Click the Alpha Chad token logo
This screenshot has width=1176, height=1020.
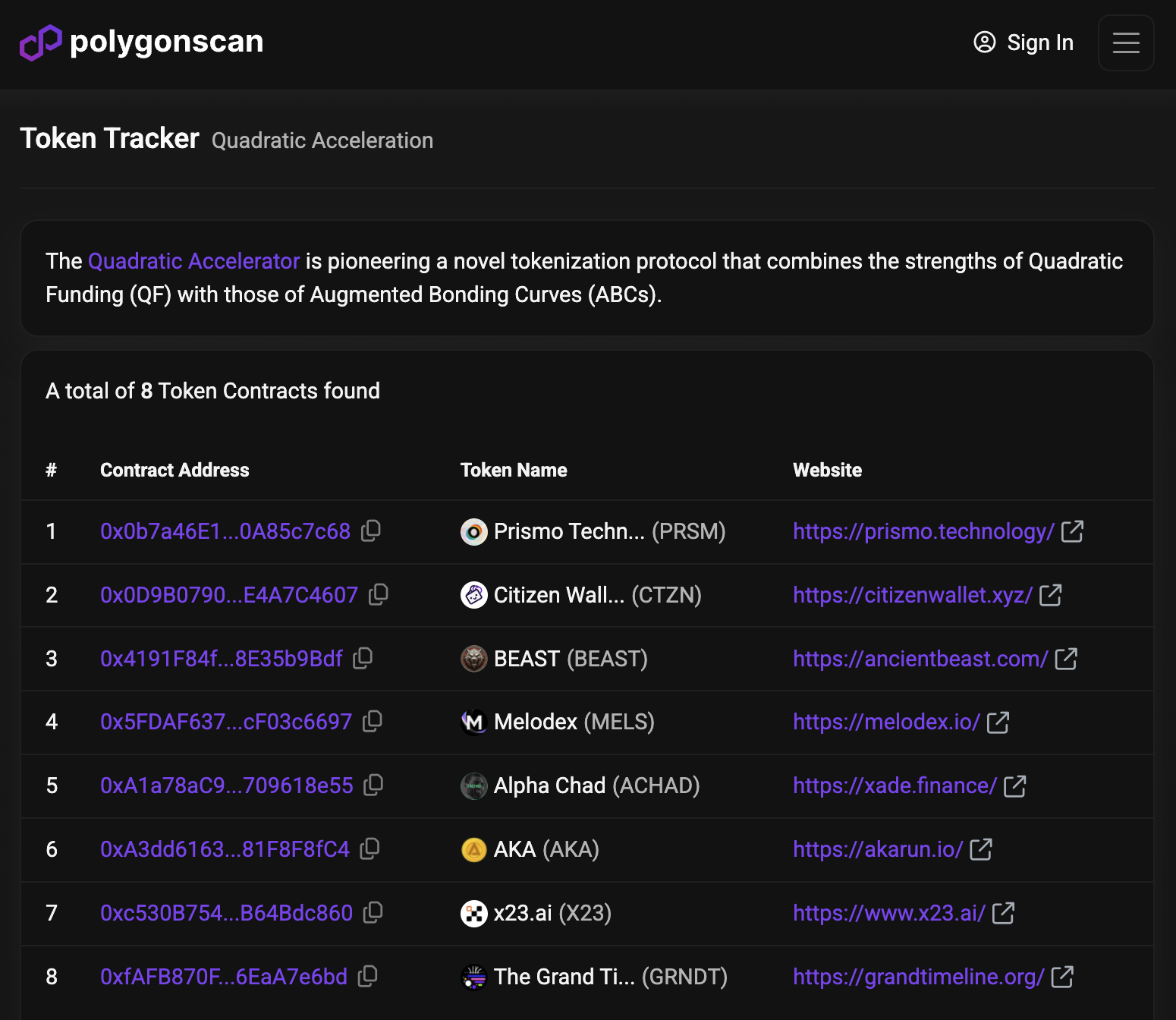(474, 786)
